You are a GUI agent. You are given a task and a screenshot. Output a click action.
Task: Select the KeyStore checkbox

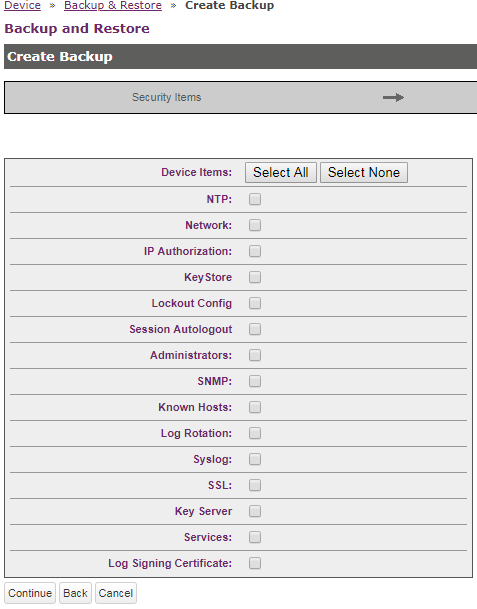(255, 277)
